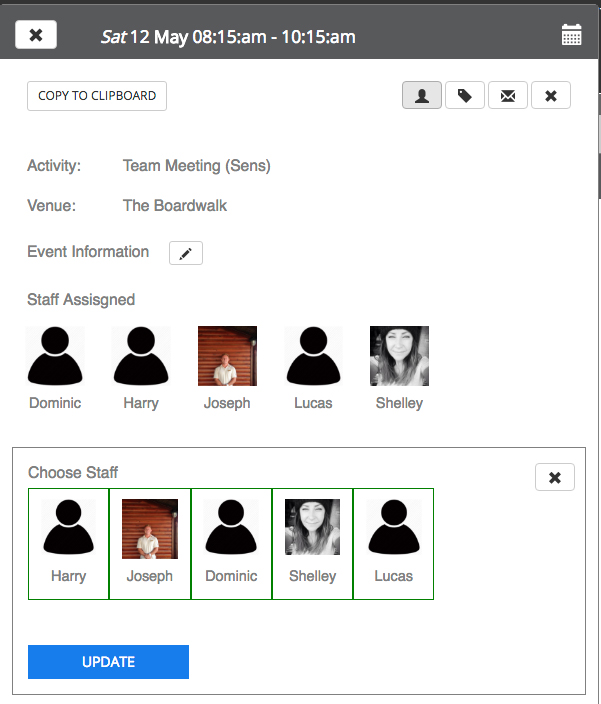
Task: Click the X button beside envelope icon
Action: click(551, 96)
